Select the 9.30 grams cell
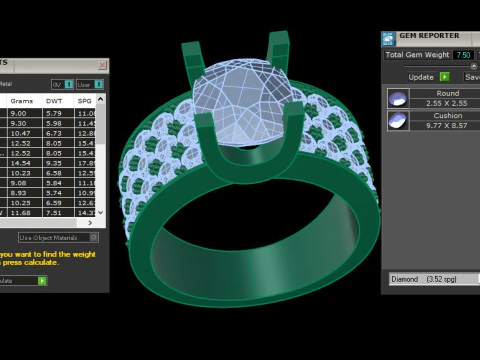Viewport: 480px width, 360px height. point(25,123)
